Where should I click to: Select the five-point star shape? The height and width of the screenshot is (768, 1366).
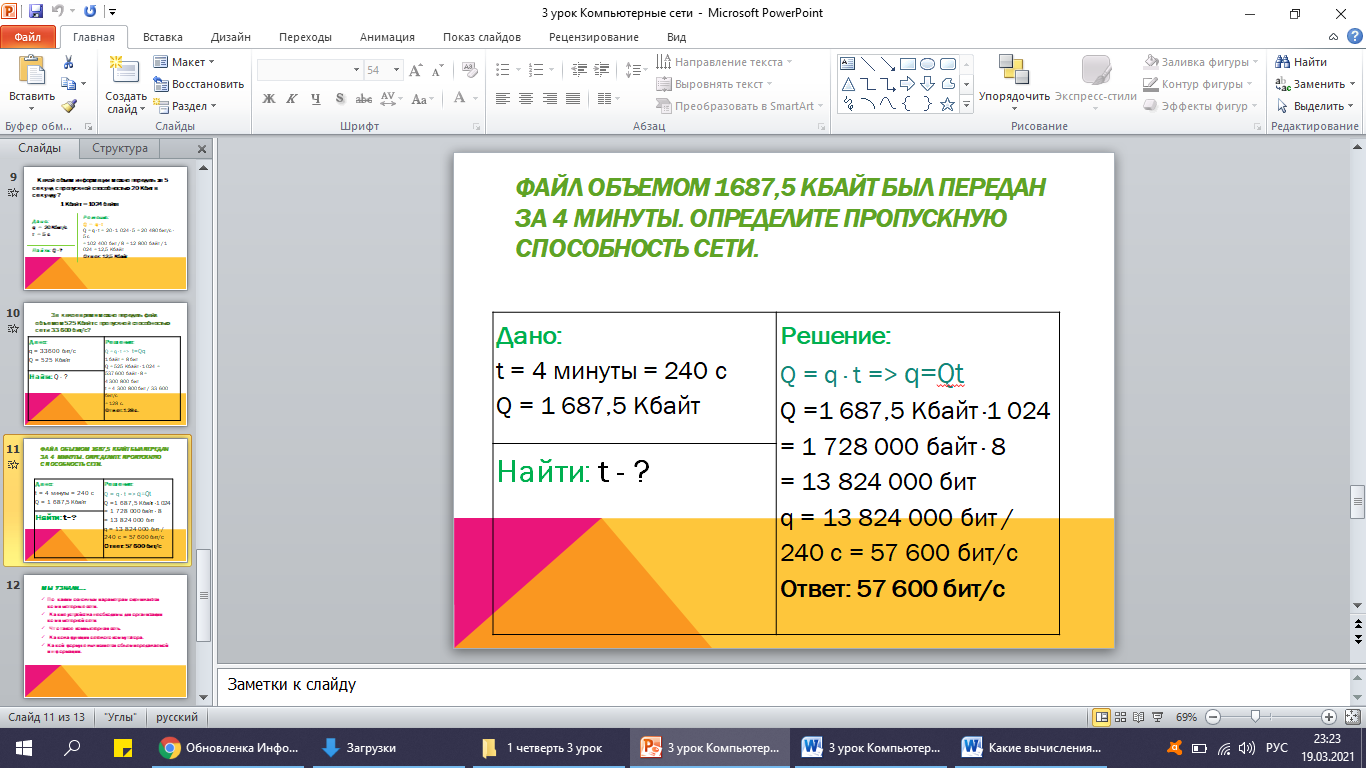point(947,103)
